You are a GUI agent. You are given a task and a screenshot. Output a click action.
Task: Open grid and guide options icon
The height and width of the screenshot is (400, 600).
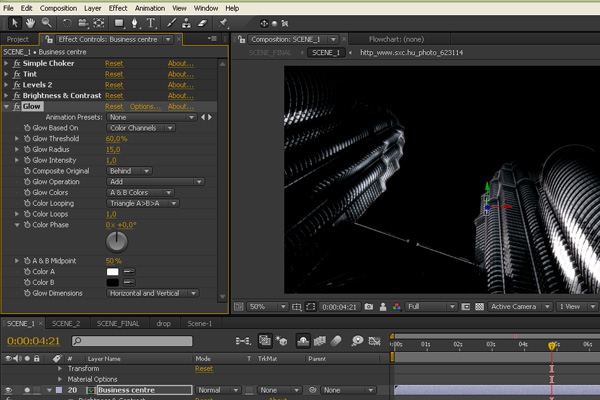(x=297, y=307)
